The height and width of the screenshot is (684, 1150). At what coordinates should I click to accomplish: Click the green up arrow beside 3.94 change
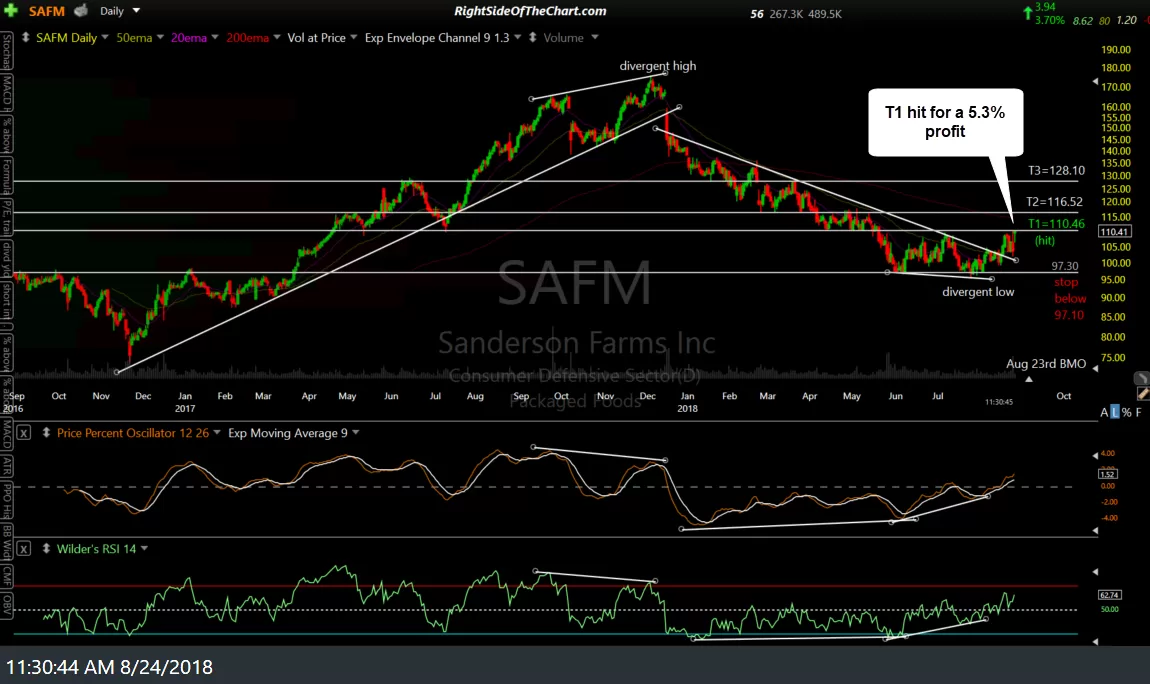point(1028,12)
